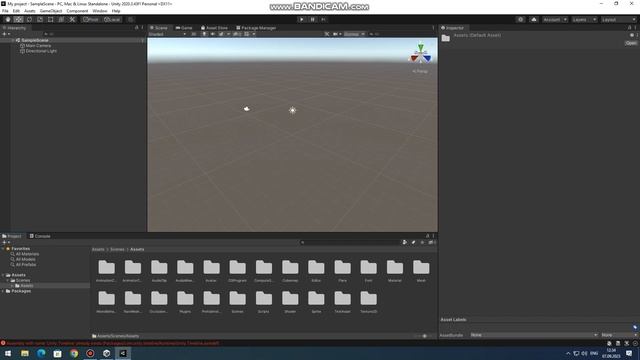Image resolution: width=640 pixels, height=360 pixels.
Task: Open Microsoft Edge from the taskbar
Action: [41, 353]
